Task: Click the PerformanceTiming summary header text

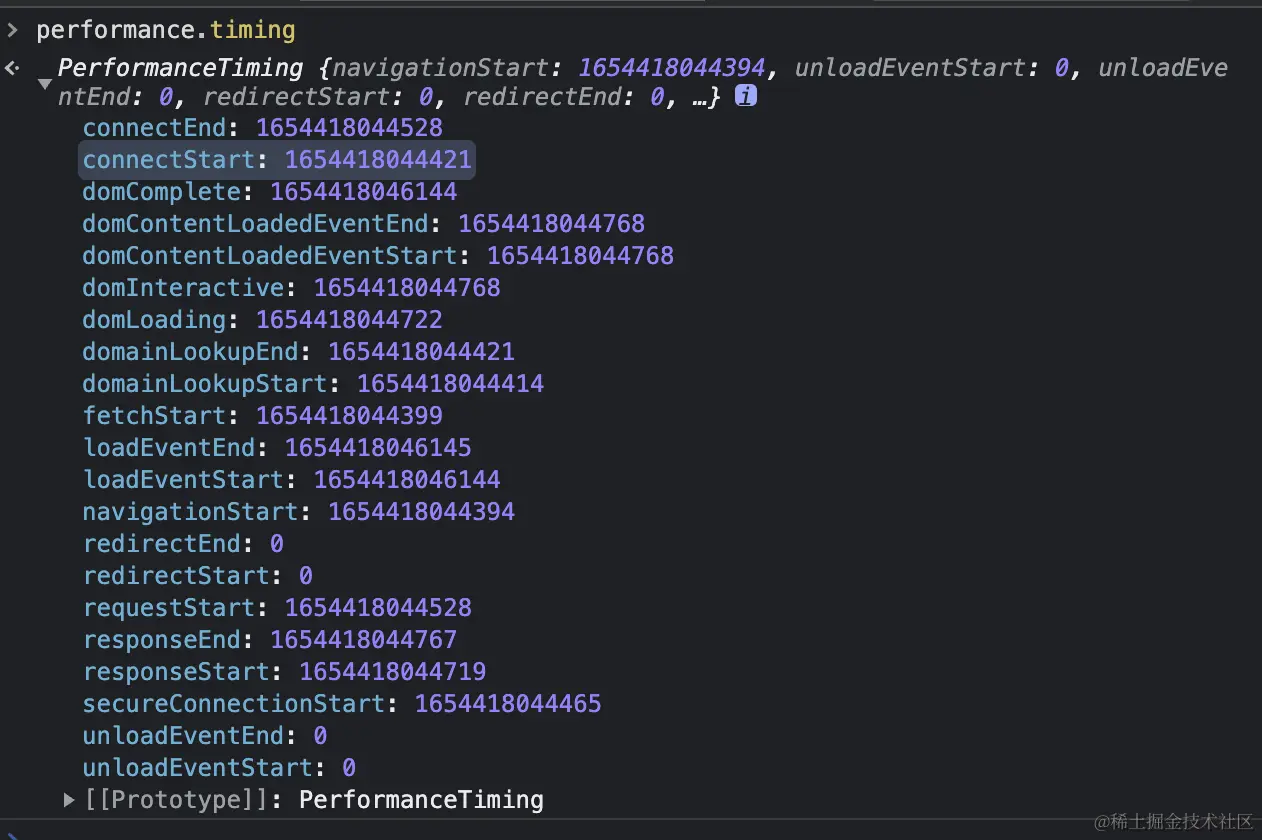Action: tap(180, 68)
